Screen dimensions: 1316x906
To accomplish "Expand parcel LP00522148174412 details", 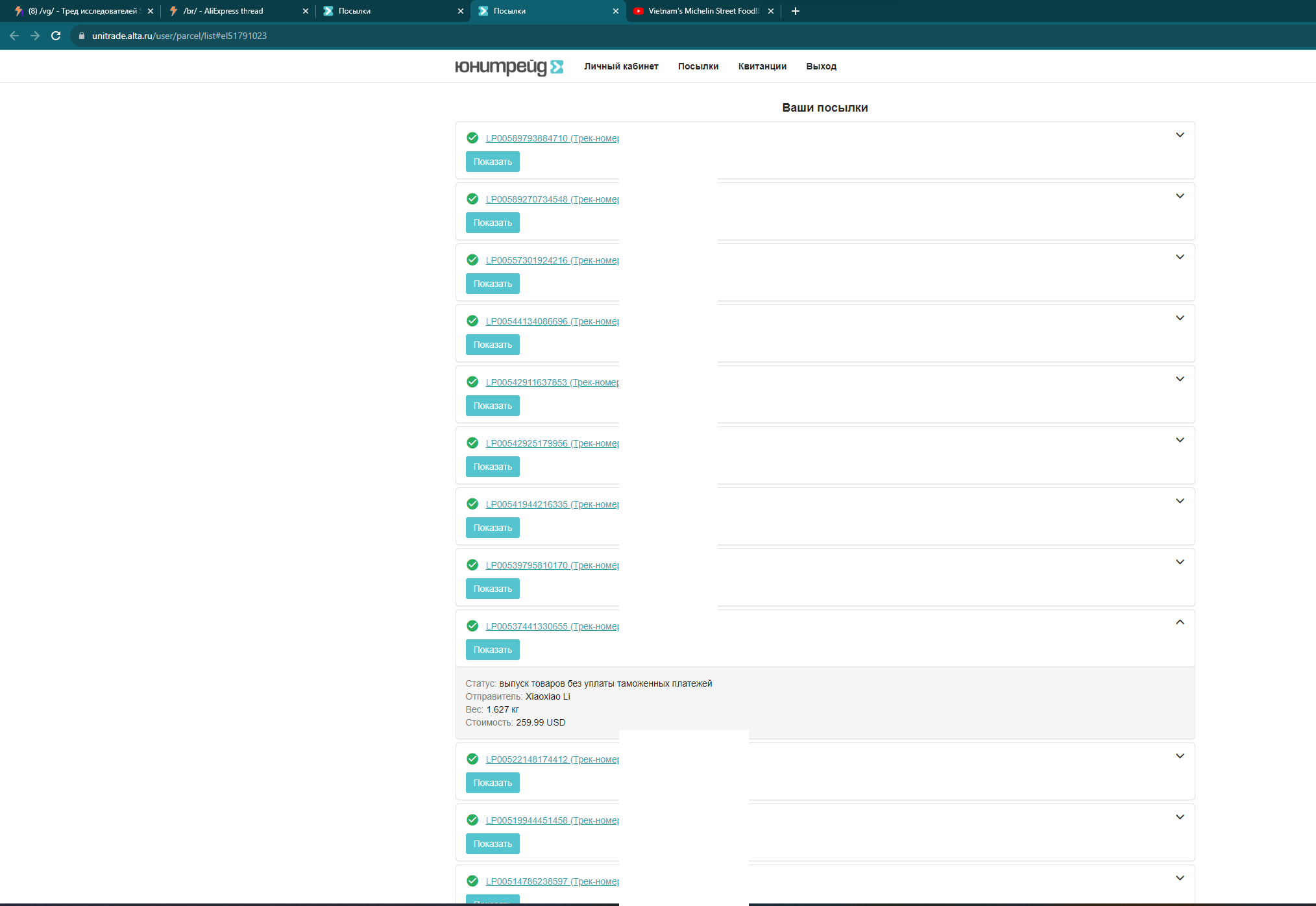I will click(x=1180, y=756).
